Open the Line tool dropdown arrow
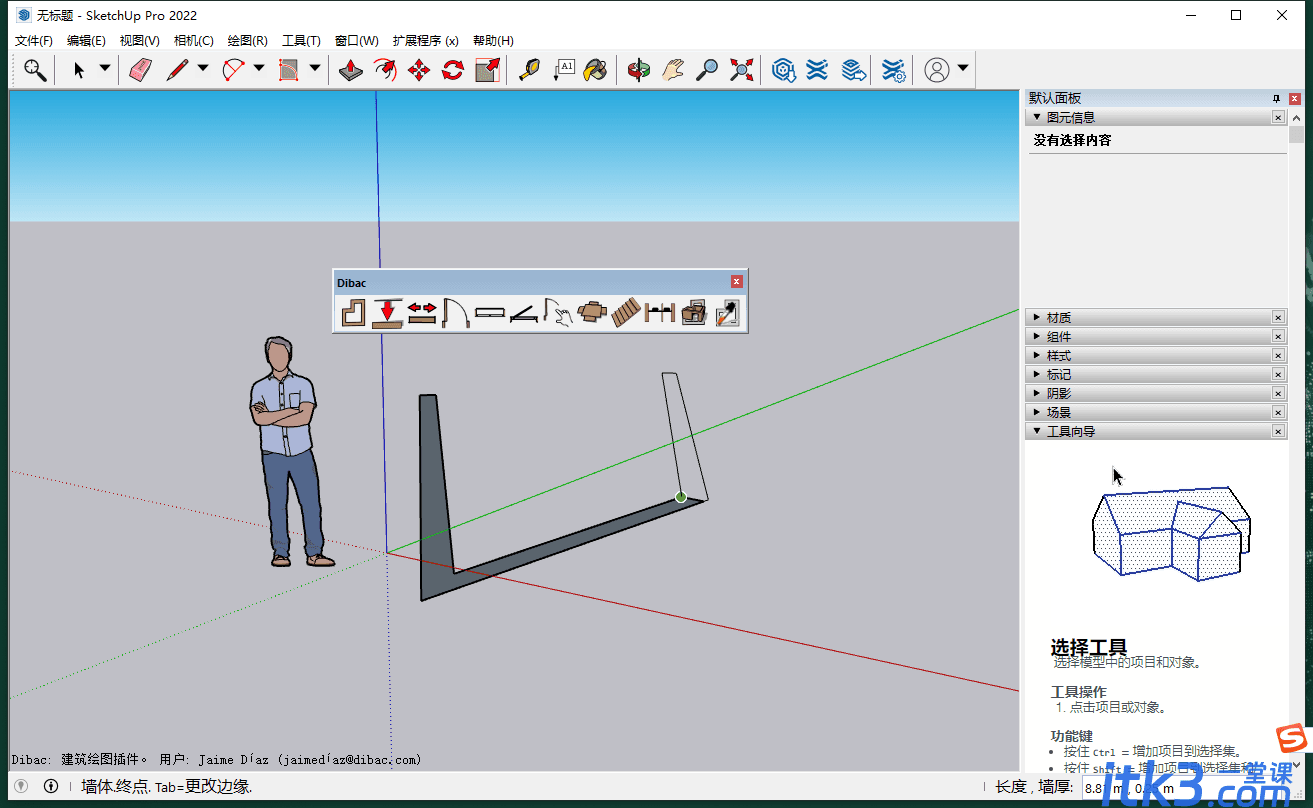 [203, 69]
